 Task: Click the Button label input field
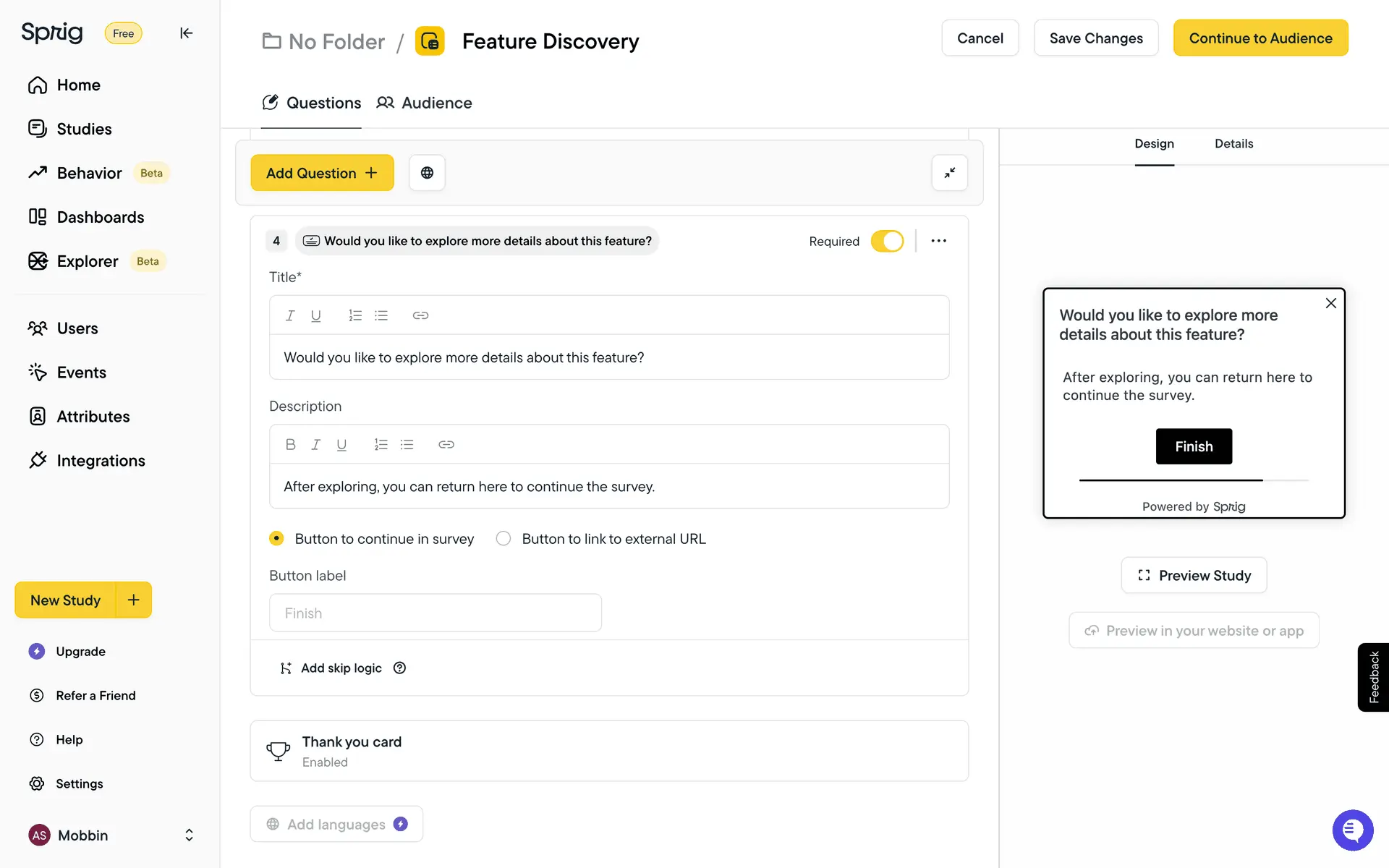[x=435, y=613]
